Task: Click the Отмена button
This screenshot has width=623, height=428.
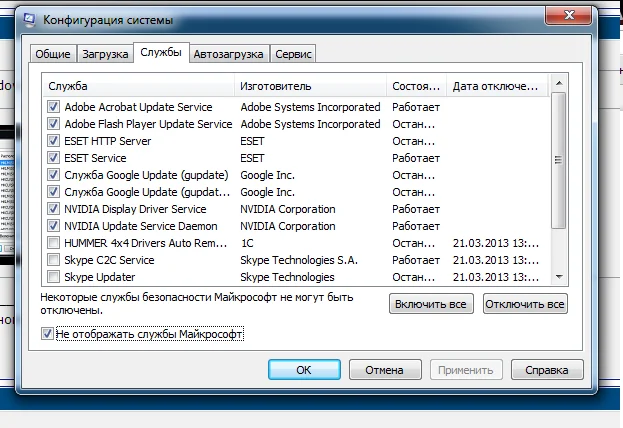Action: coord(383,370)
